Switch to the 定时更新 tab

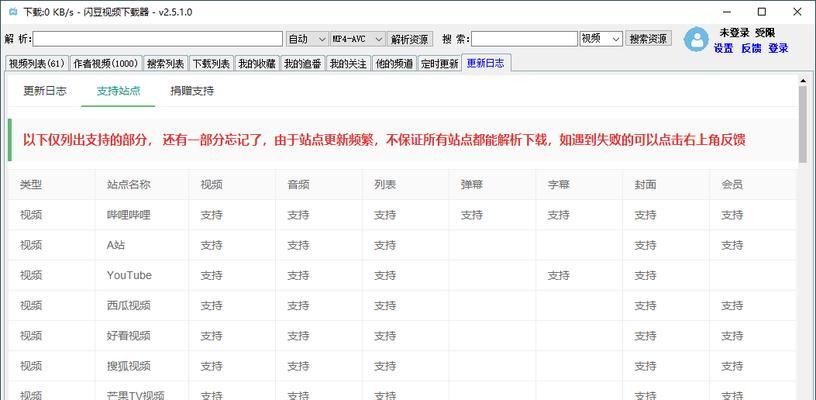coord(440,63)
